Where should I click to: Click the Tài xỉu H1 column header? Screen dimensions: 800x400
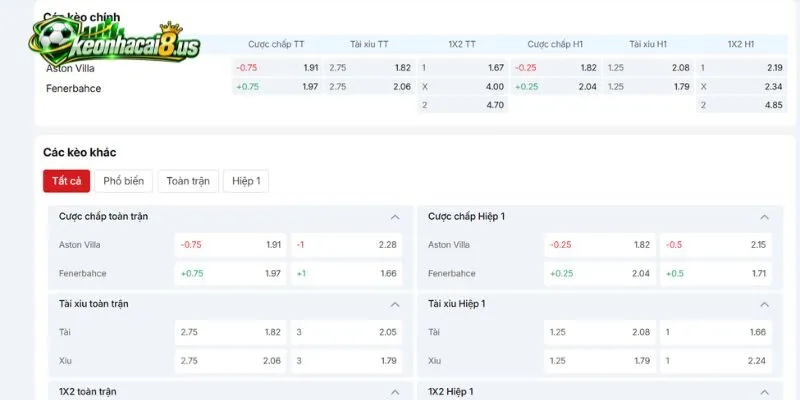(648, 44)
